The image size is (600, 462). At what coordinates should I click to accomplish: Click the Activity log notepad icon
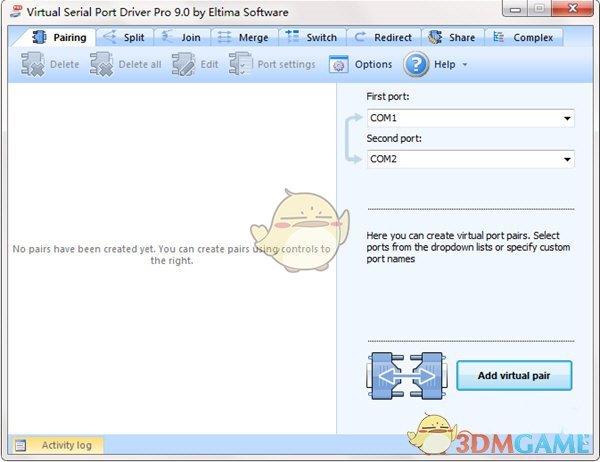coord(21,446)
